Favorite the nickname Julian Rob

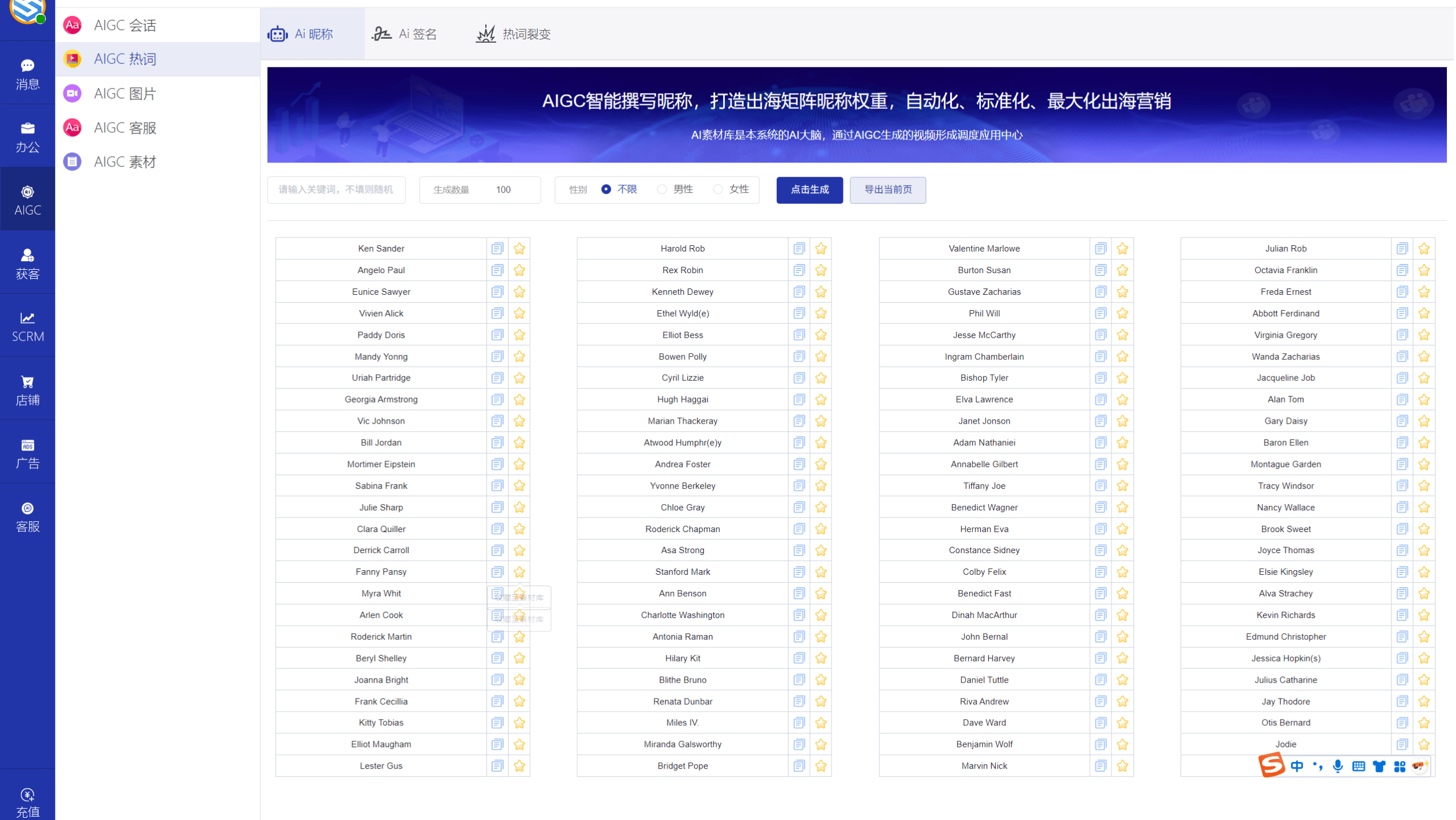(1424, 248)
